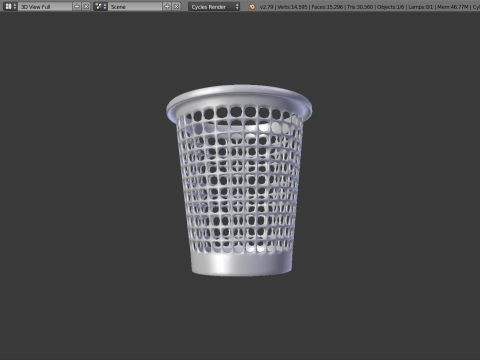
Task: Open the scene browse dropdown
Action: click(100, 6)
